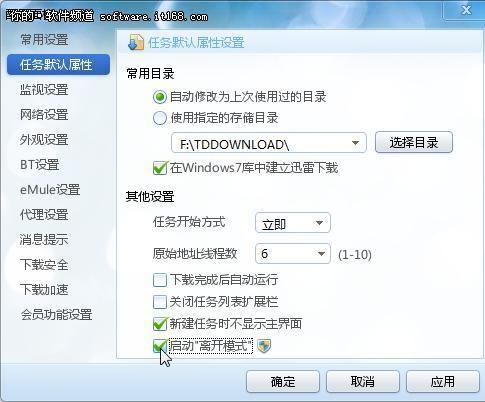Close the settings dialog window
Viewport: 485px width, 402px height.
point(466,10)
